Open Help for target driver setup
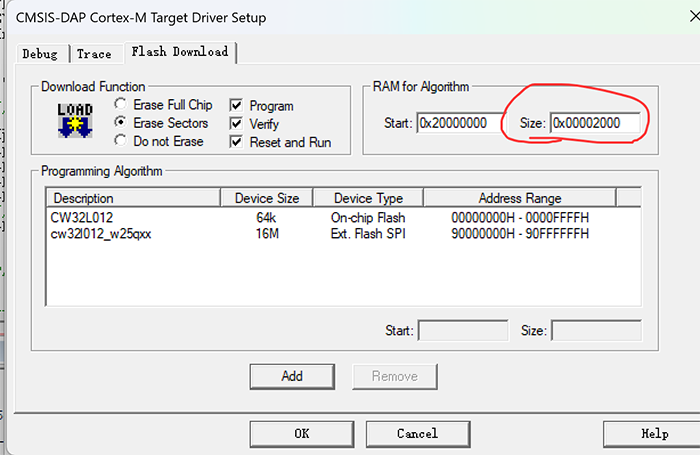 point(654,433)
